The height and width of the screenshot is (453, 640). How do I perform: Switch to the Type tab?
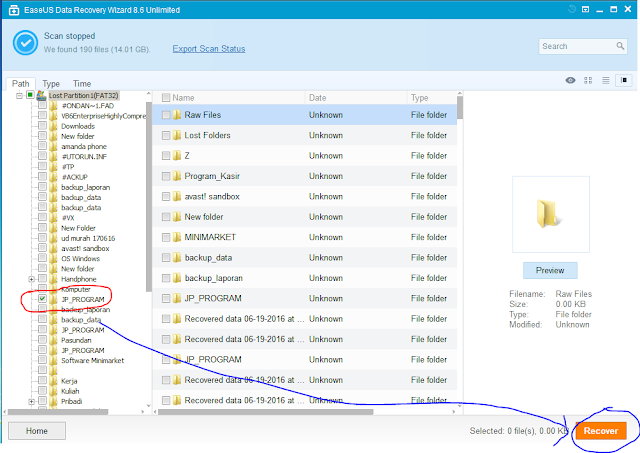point(51,84)
